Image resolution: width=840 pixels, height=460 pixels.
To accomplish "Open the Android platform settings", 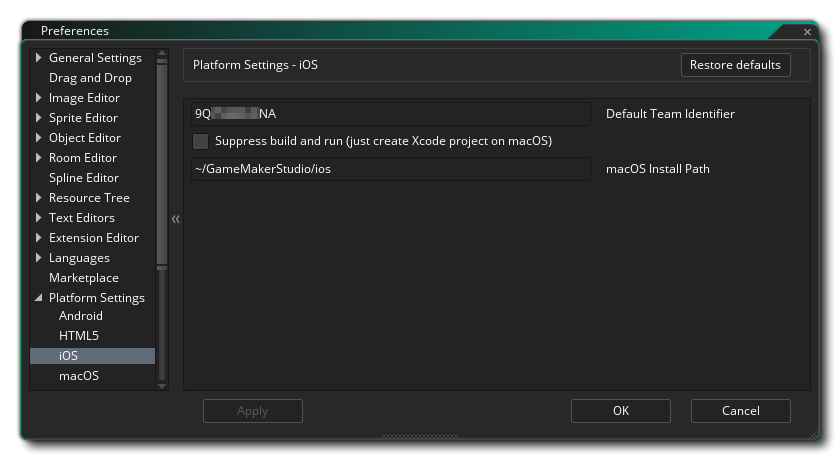I will coord(80,316).
